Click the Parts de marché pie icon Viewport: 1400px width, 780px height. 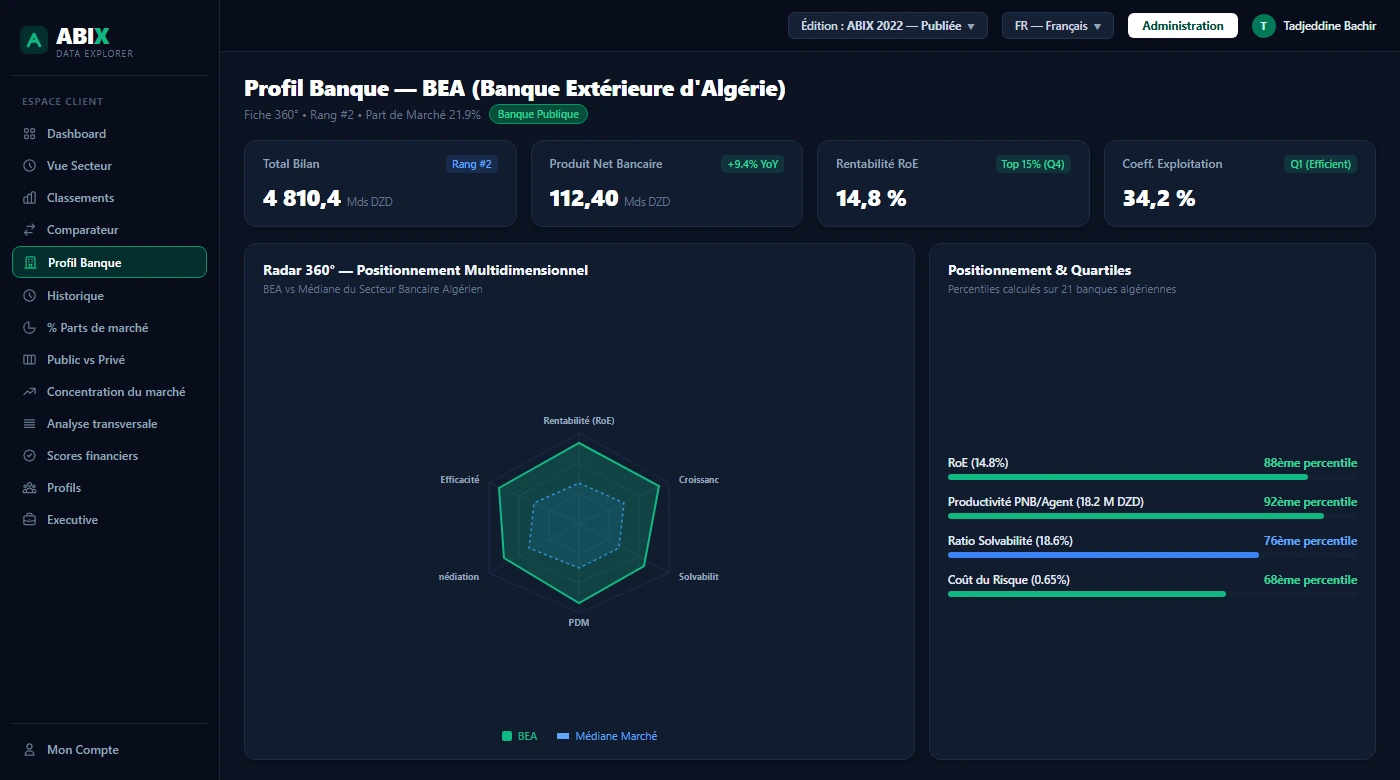(x=29, y=328)
